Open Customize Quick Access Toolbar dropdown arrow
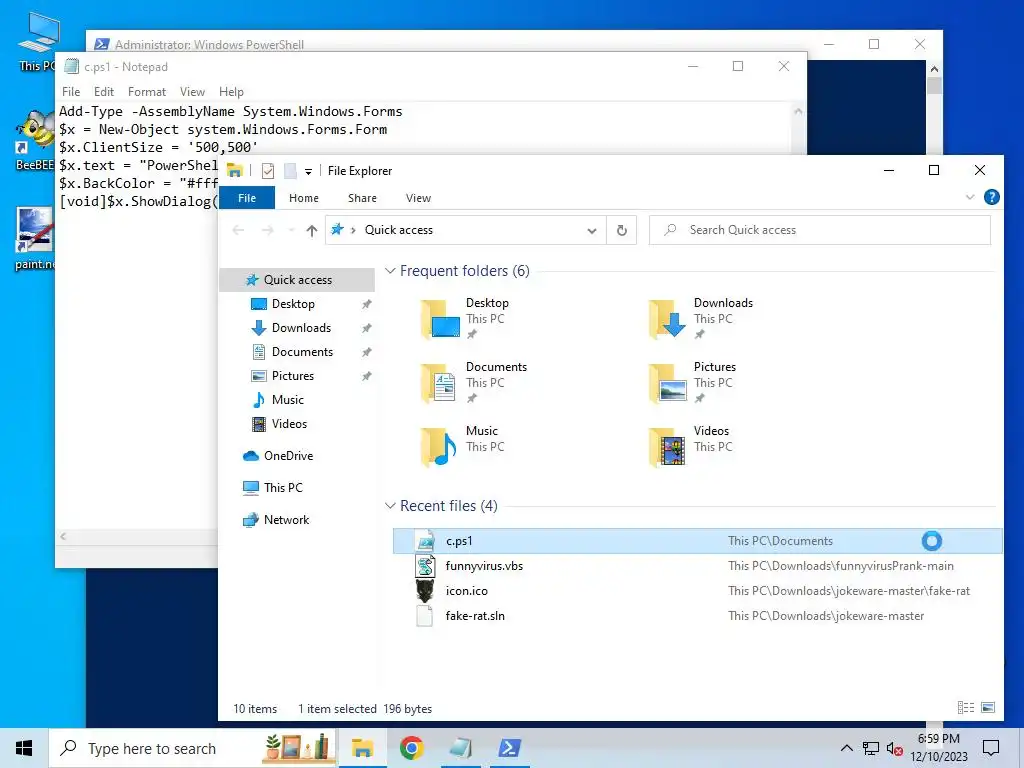This screenshot has height=768, width=1024. [308, 172]
